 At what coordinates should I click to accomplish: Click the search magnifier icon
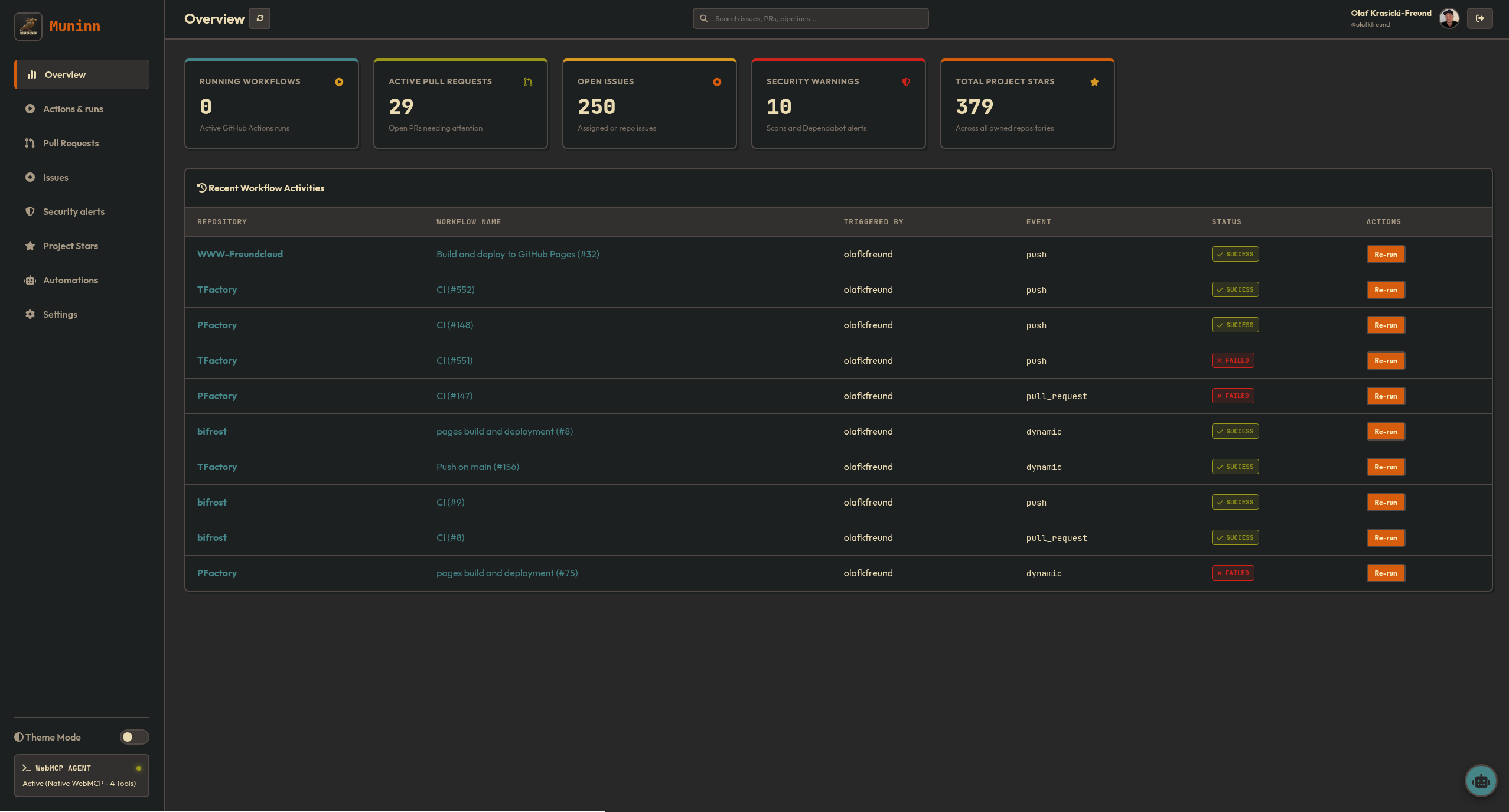coord(703,18)
